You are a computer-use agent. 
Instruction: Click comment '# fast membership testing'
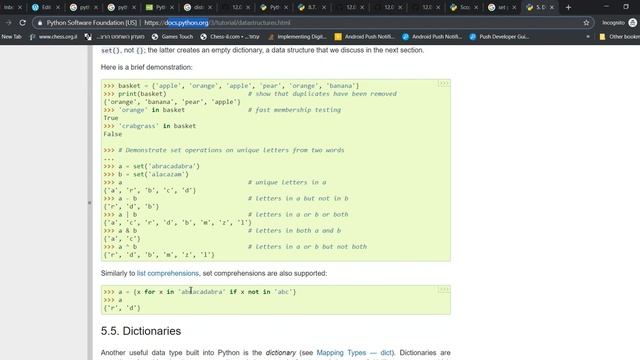(x=294, y=110)
